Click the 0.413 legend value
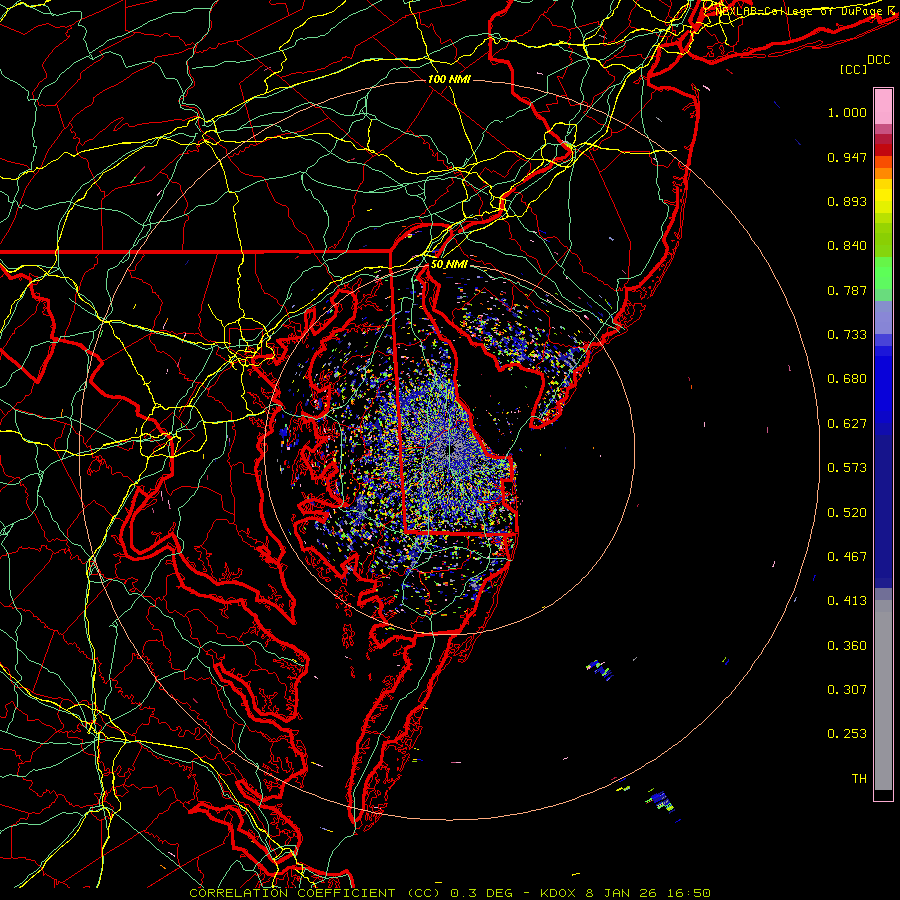900x900 pixels. click(847, 601)
